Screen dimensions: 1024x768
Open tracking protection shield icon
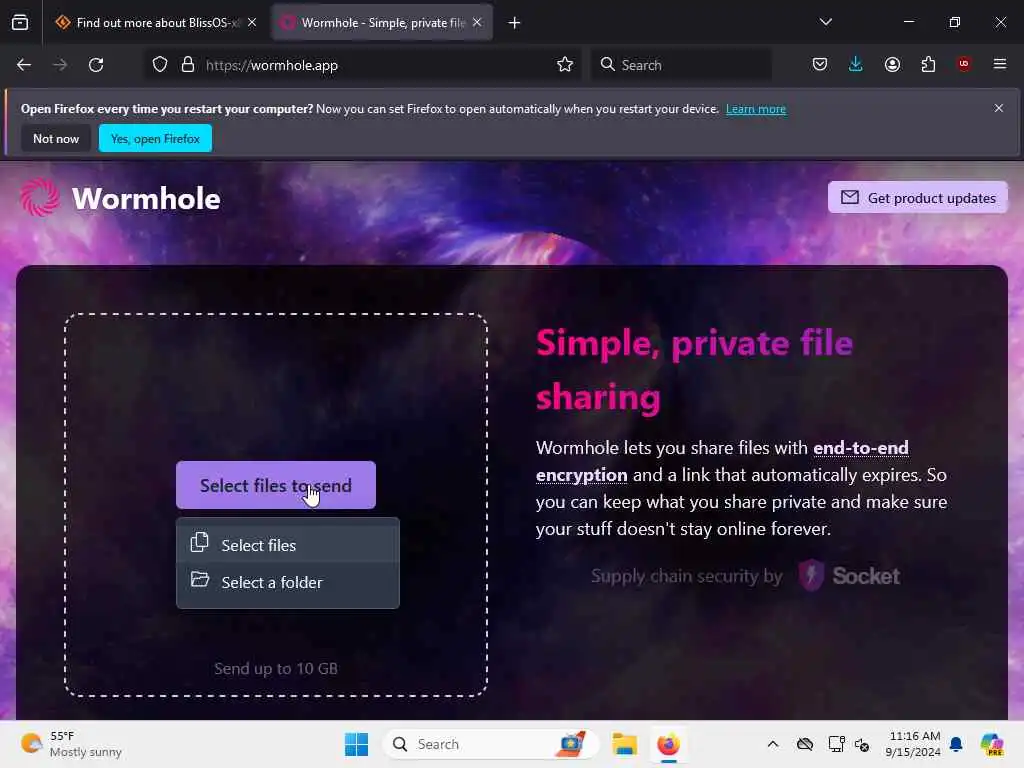pos(160,65)
